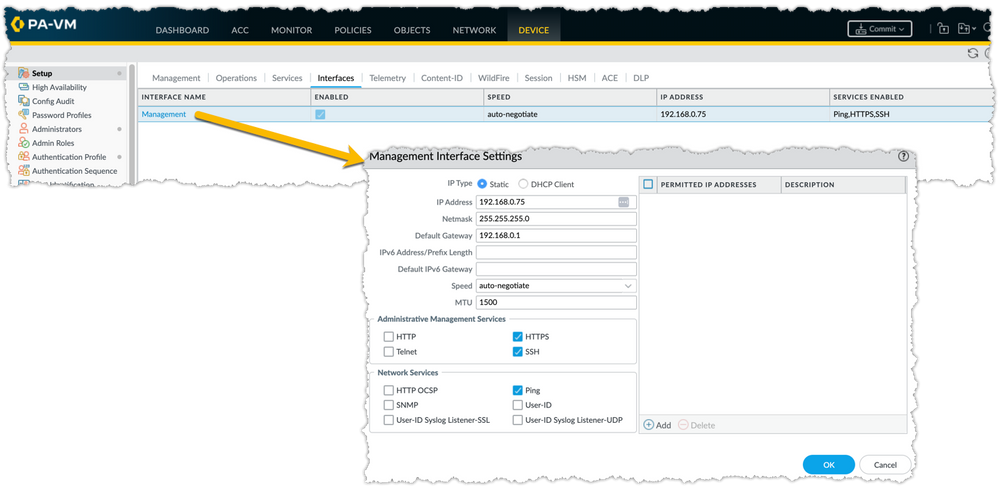Open the Commit dropdown button
999x492 pixels.
[x=879, y=29]
